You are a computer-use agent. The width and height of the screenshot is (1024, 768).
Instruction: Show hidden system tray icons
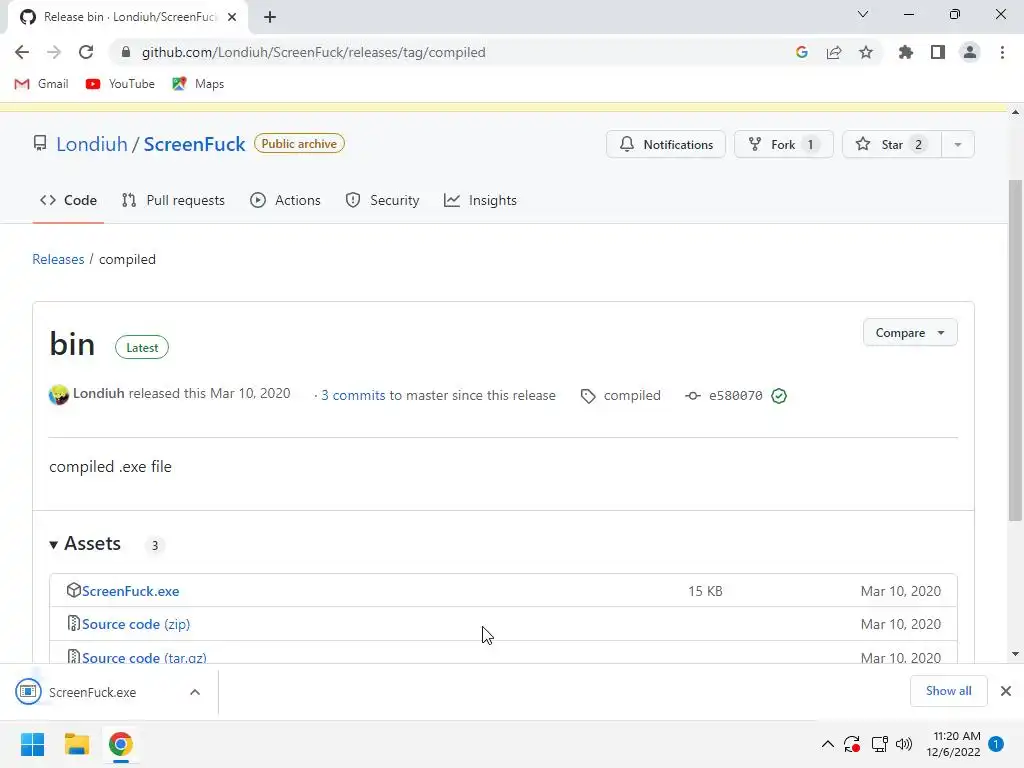(x=827, y=744)
